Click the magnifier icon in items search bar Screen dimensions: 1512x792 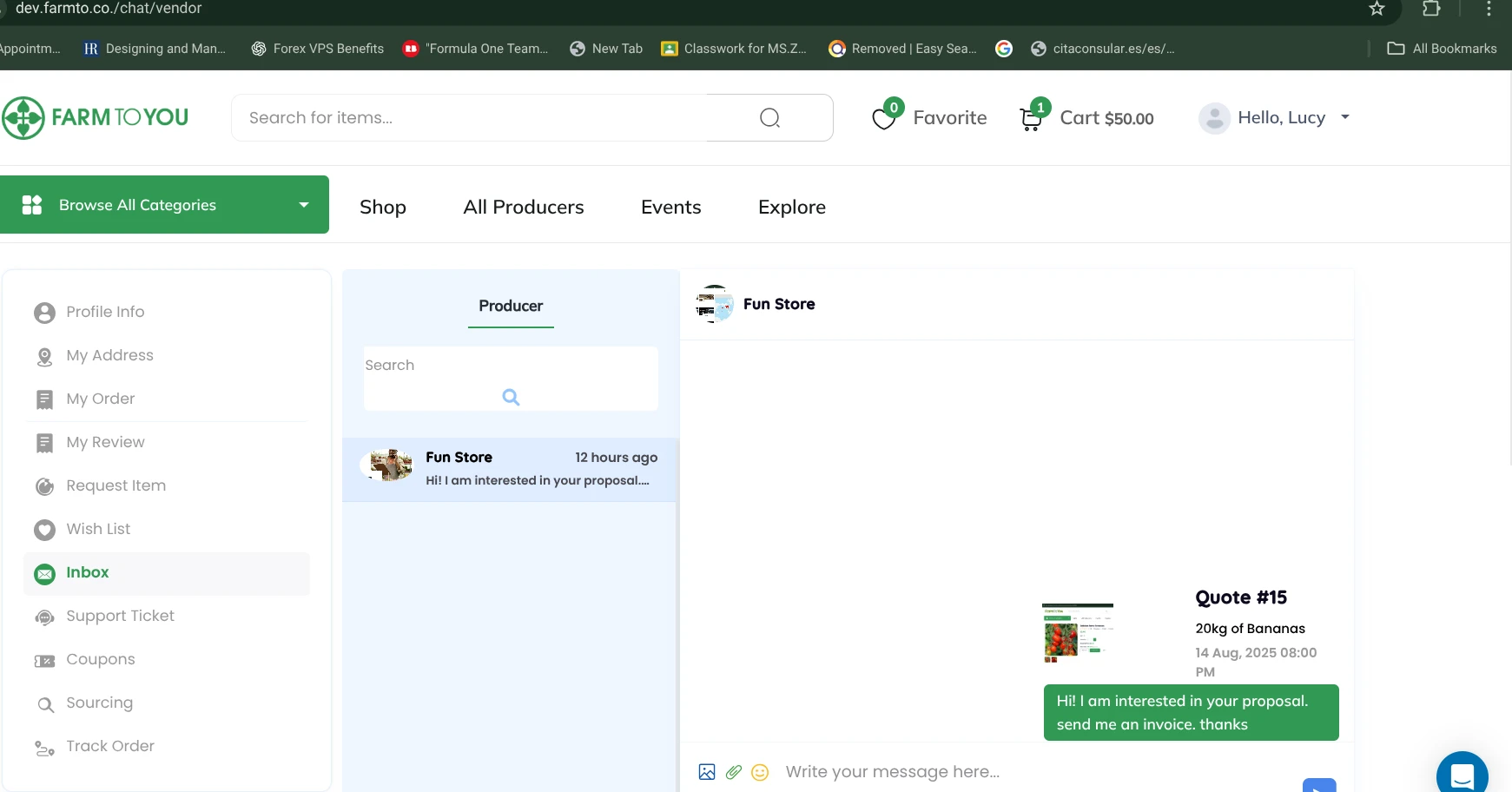(769, 118)
